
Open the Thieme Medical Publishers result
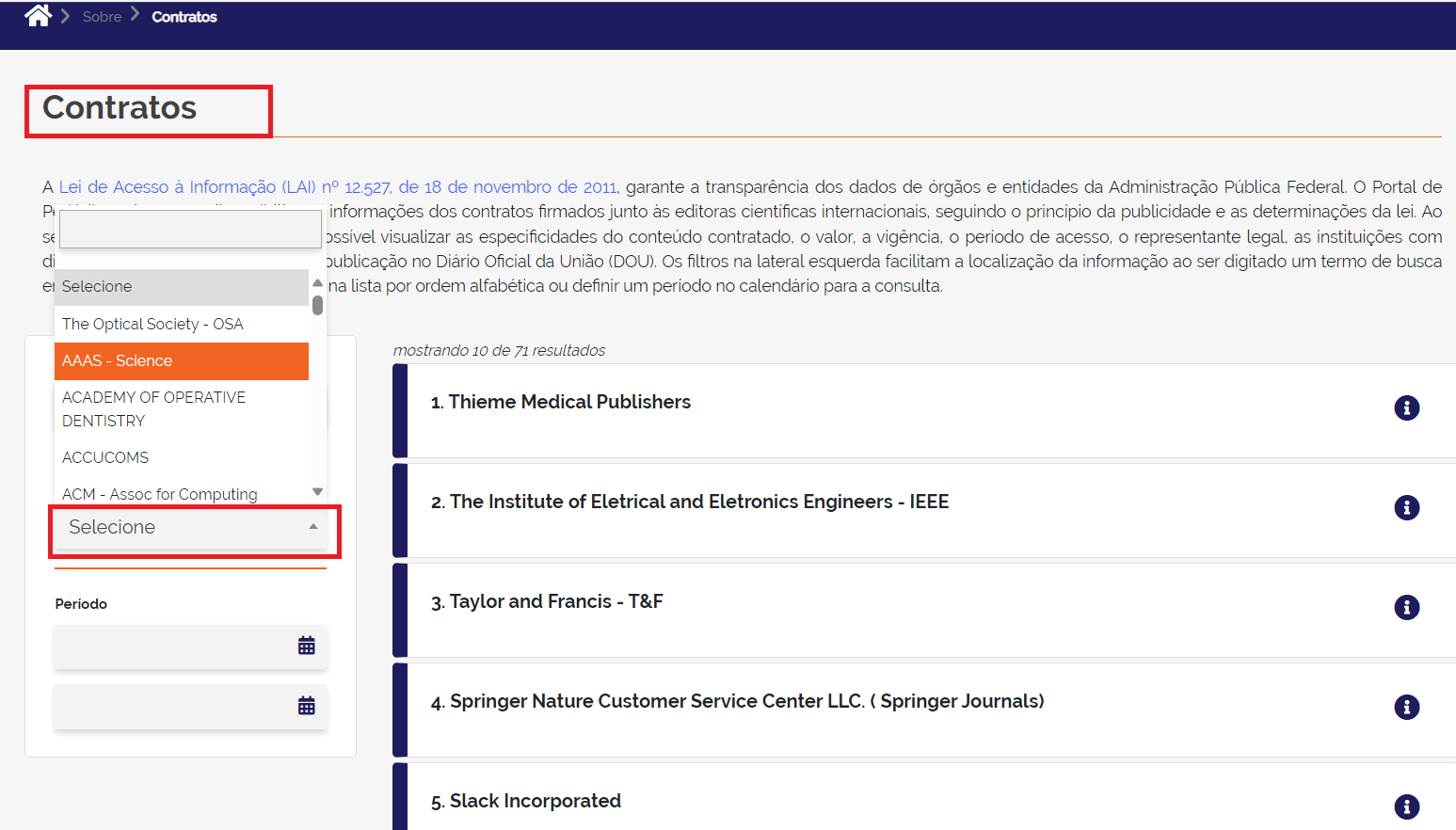[561, 402]
